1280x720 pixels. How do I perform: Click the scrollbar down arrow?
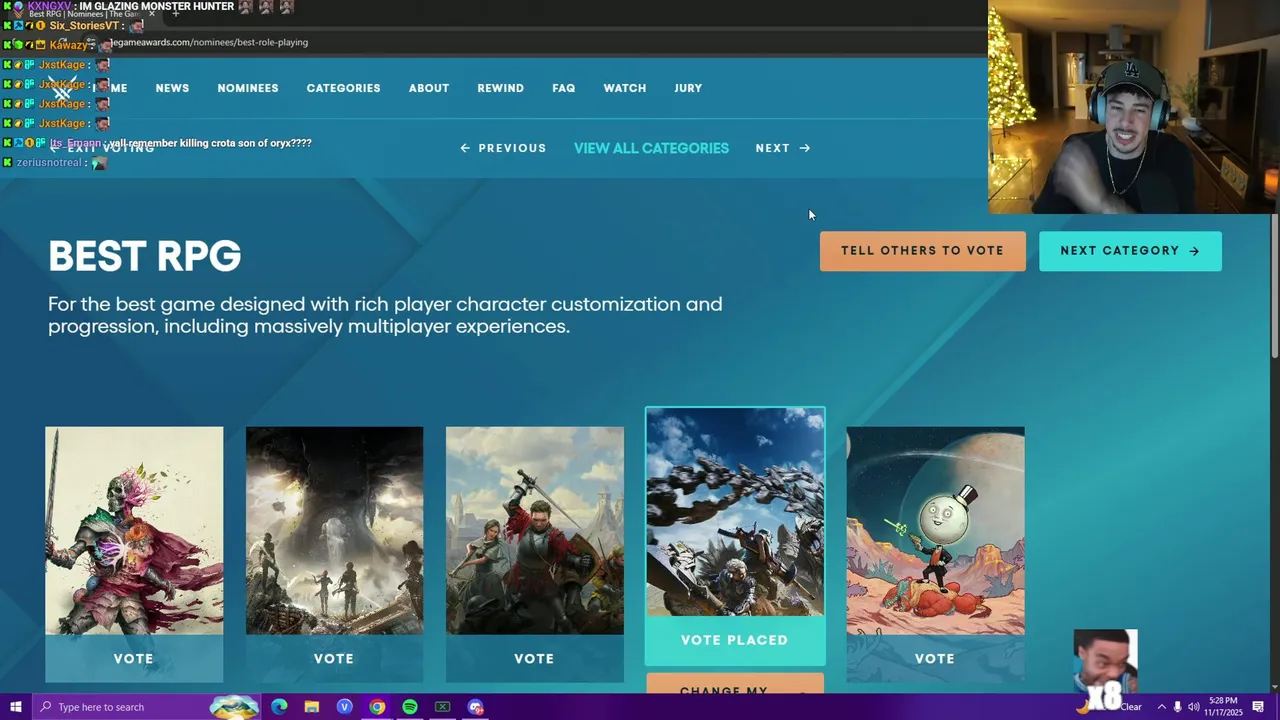pos(1274,687)
